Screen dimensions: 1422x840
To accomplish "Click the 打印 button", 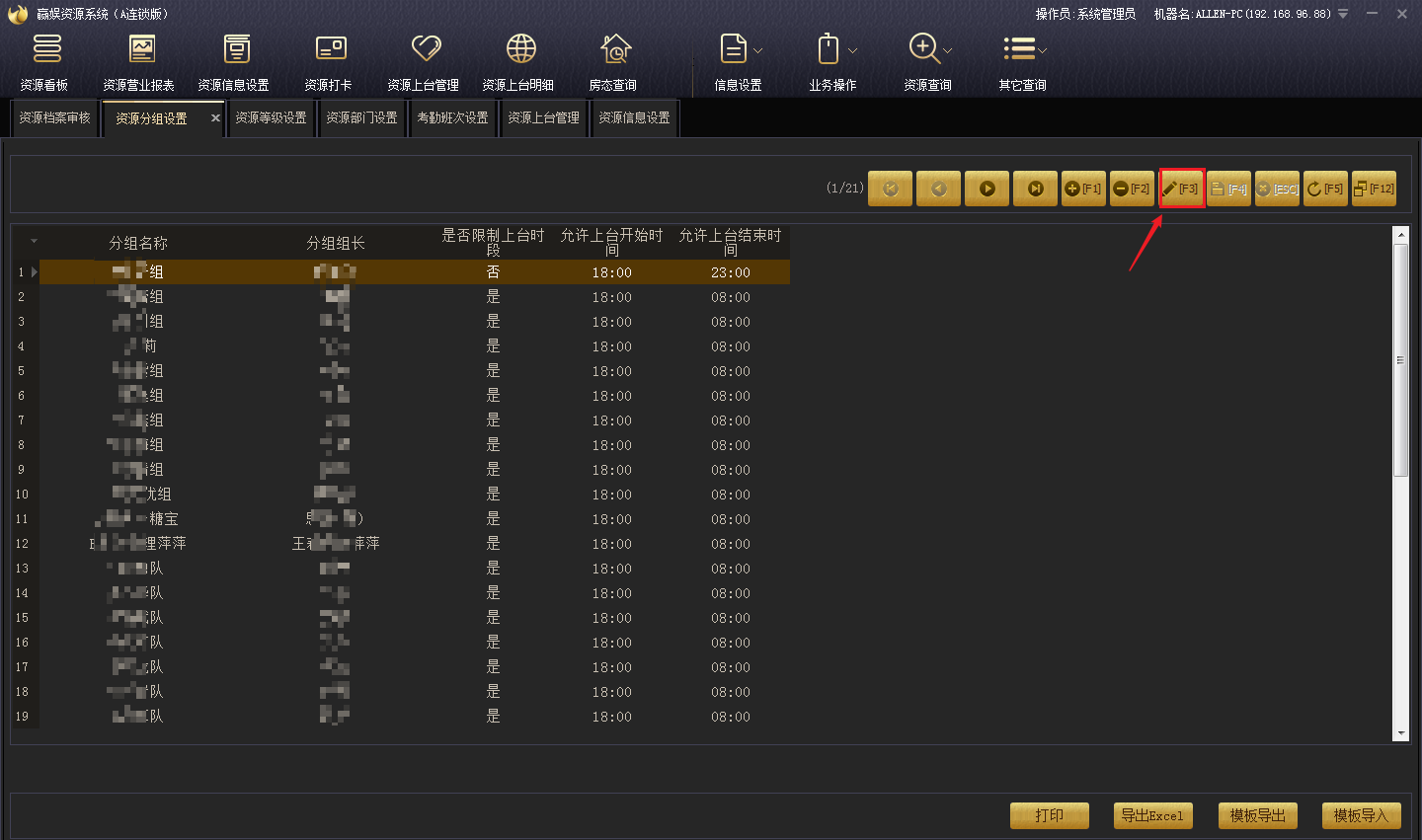I will coord(1050,815).
